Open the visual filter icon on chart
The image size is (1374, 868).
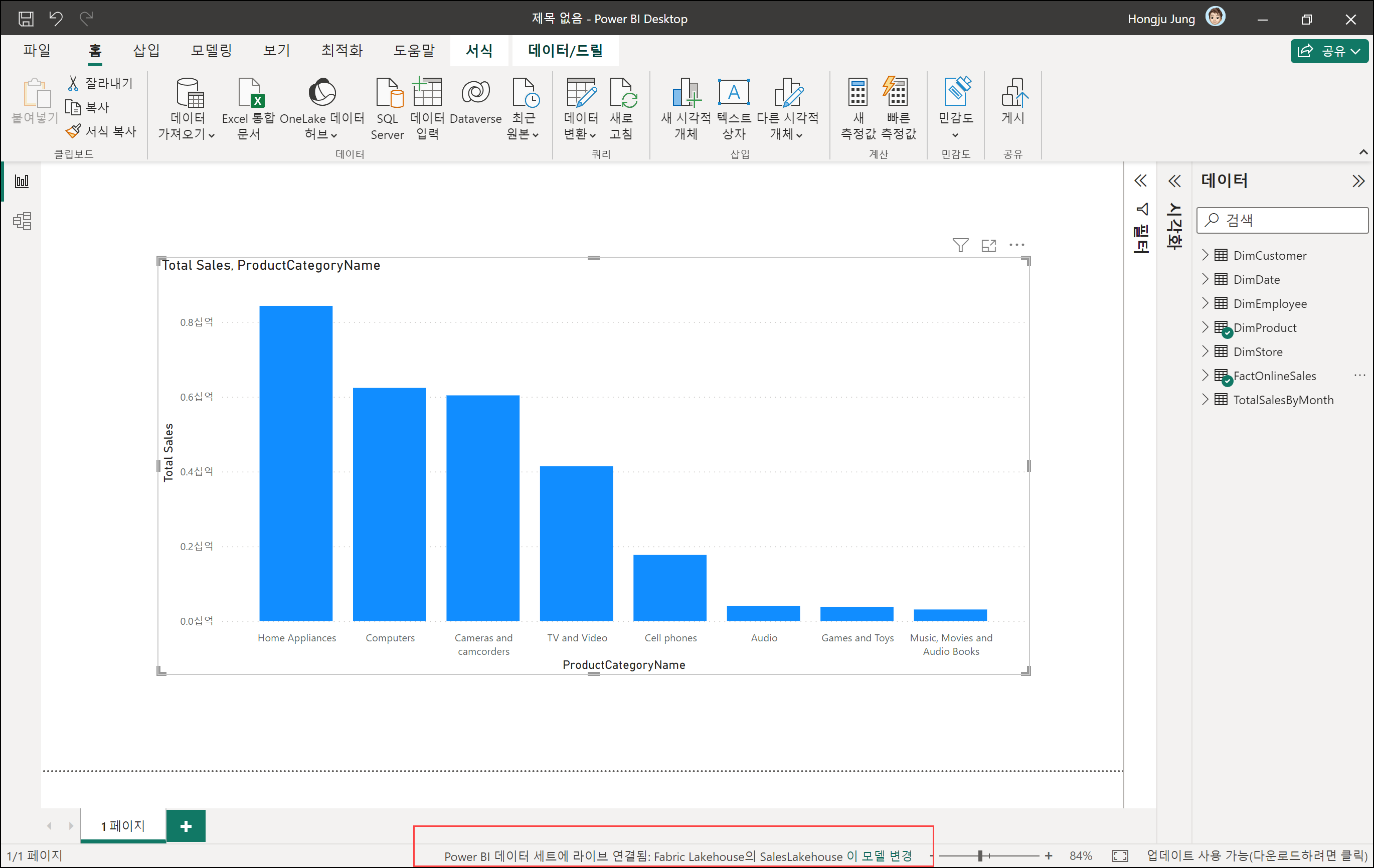pyautogui.click(x=960, y=245)
